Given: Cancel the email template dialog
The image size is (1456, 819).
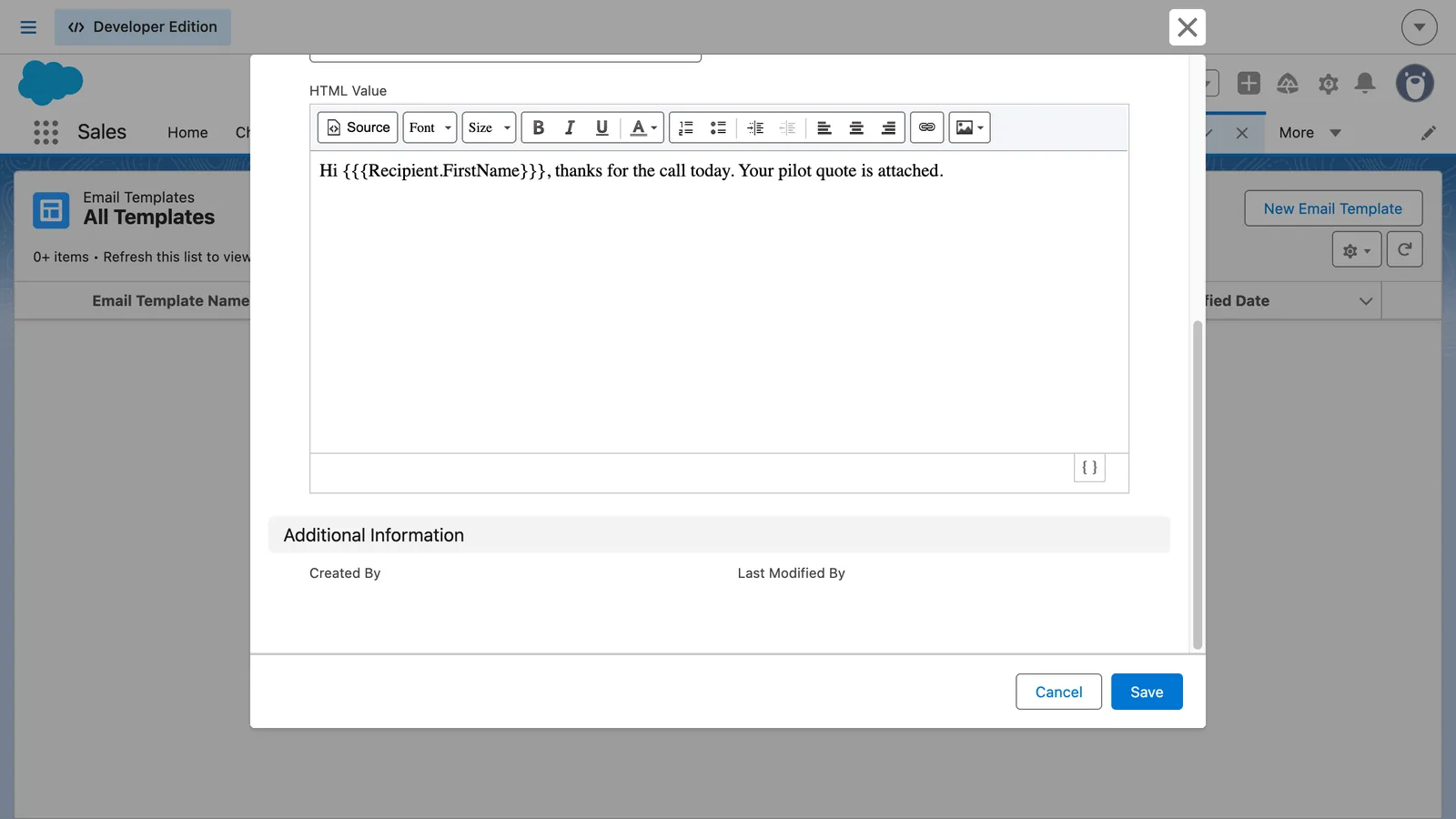Looking at the screenshot, I should (1058, 692).
